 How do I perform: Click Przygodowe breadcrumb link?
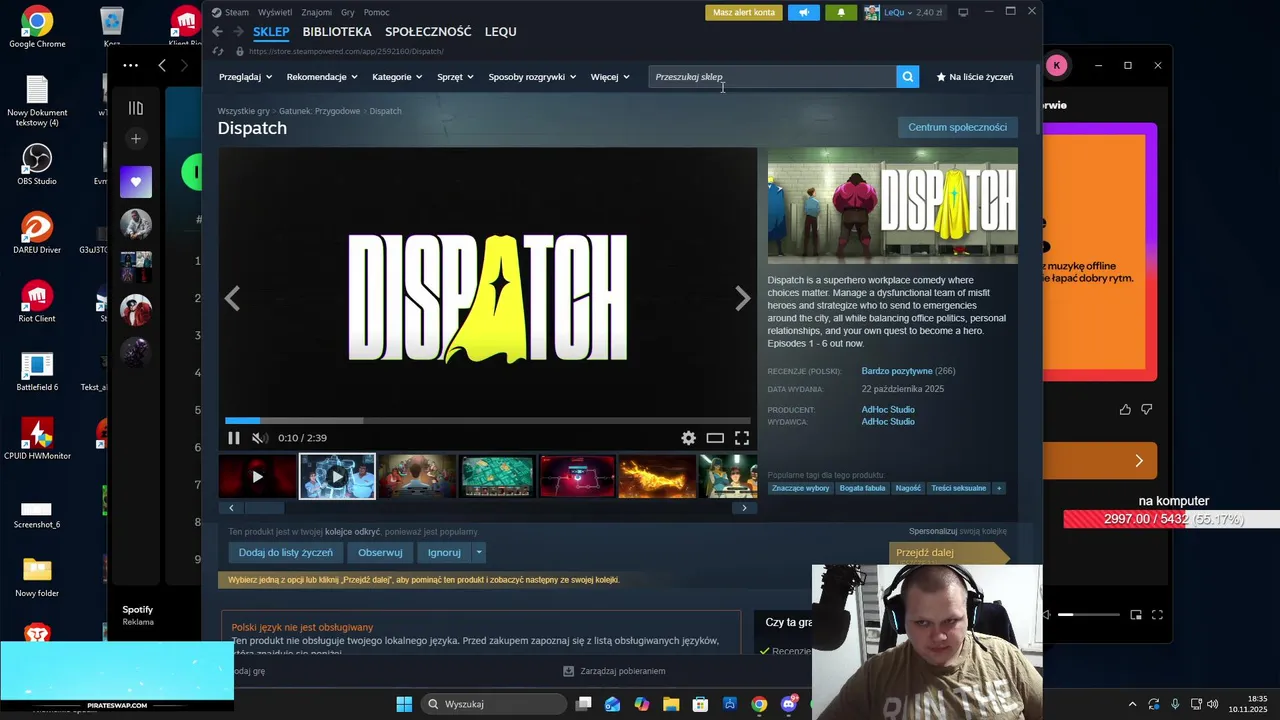coord(319,111)
